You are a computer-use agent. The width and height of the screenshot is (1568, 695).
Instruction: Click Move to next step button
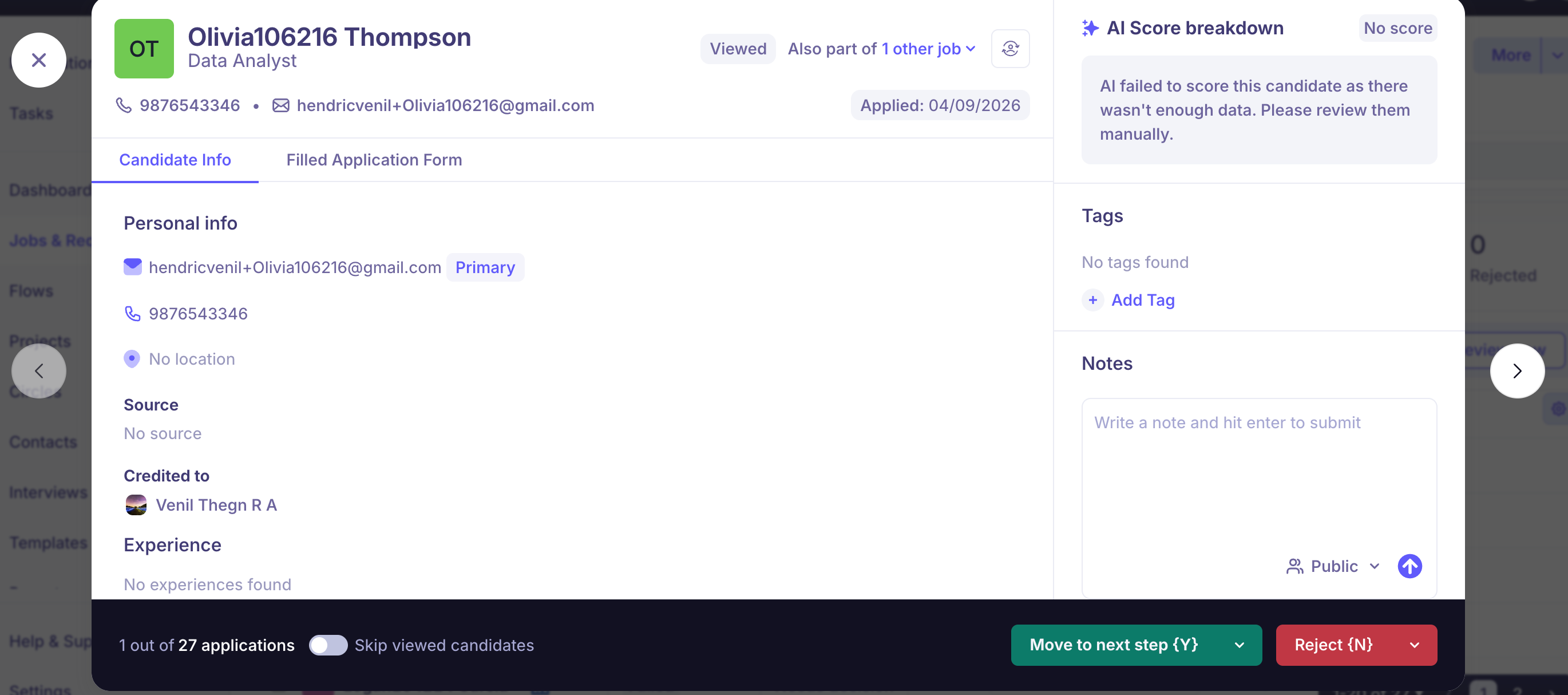1113,645
